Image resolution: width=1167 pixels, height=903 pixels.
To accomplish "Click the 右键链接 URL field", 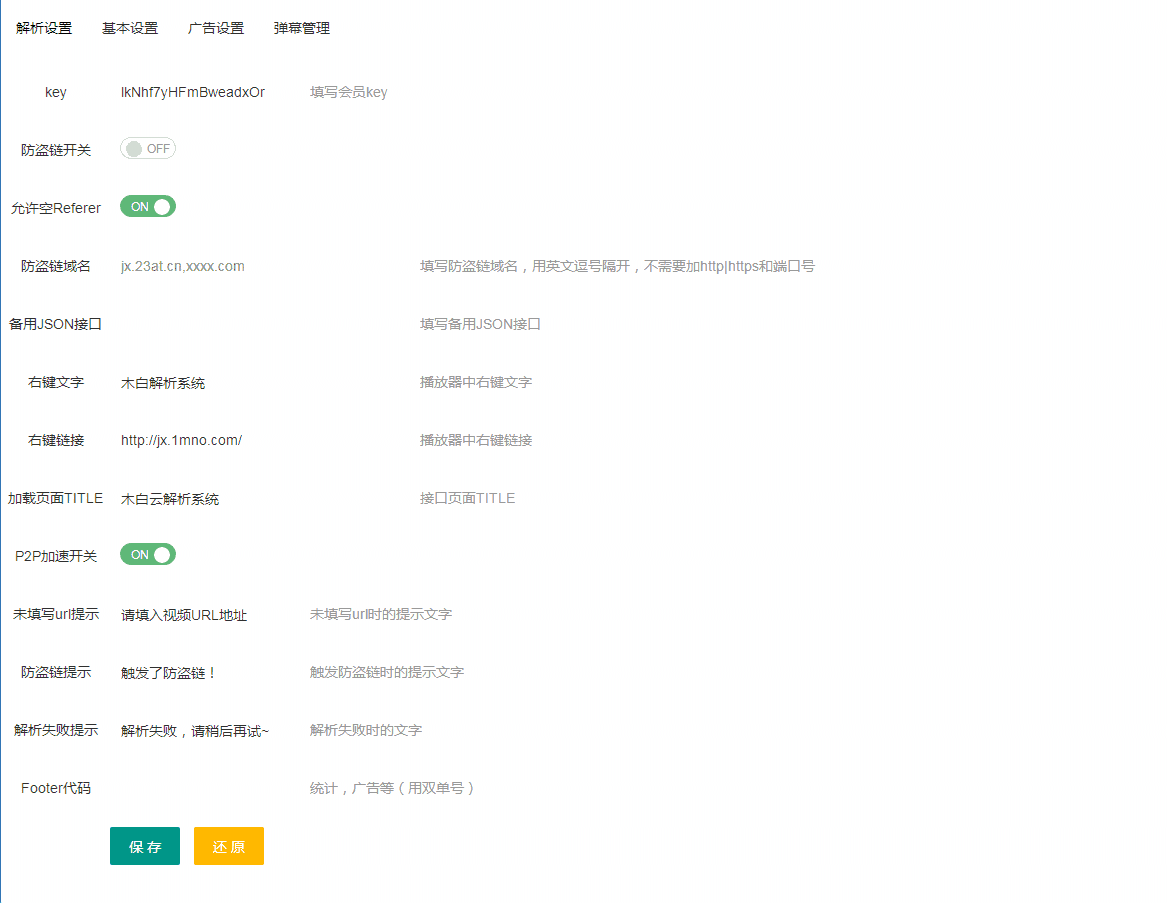I will [x=200, y=439].
